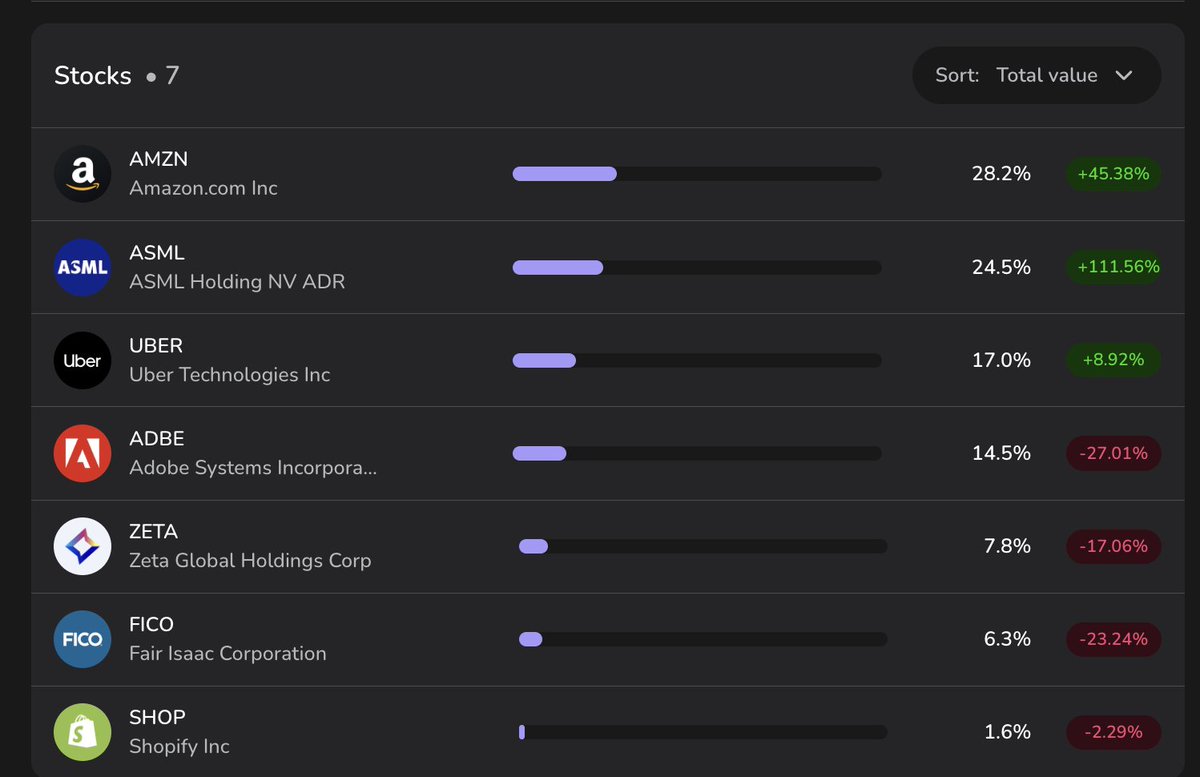Click the ASML Holding NV ADR name
Viewport: 1200px width, 777px height.
coord(237,282)
